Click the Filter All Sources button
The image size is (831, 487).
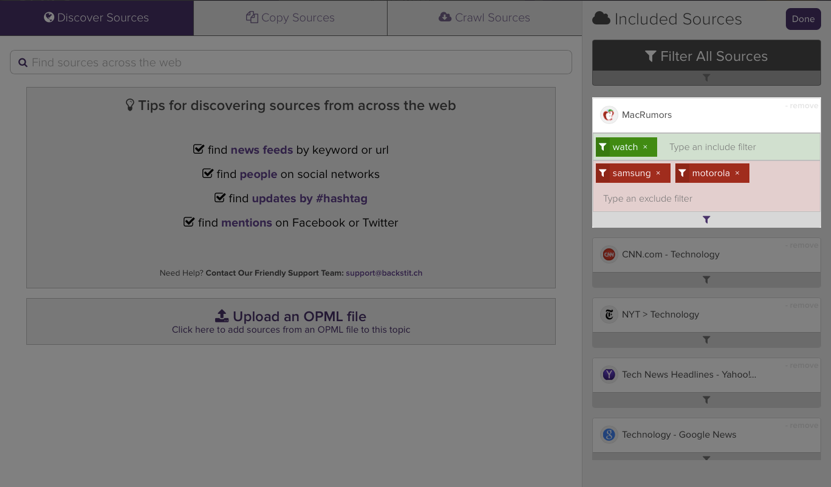click(706, 56)
